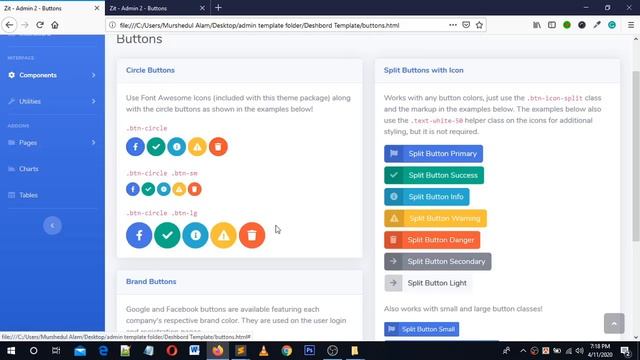Click the small green check circle button

[x=148, y=189]
